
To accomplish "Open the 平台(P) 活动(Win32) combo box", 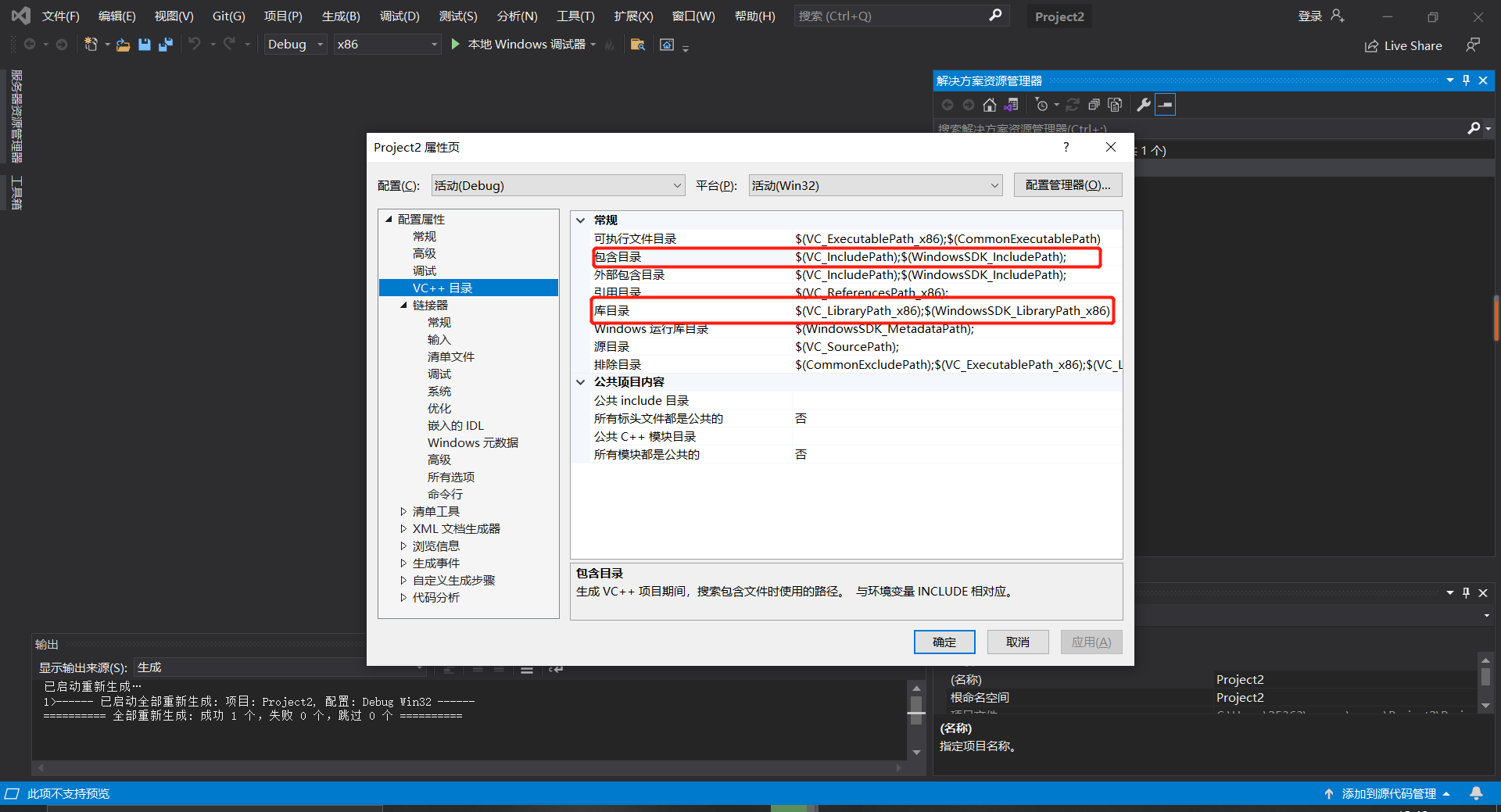I will 876,185.
